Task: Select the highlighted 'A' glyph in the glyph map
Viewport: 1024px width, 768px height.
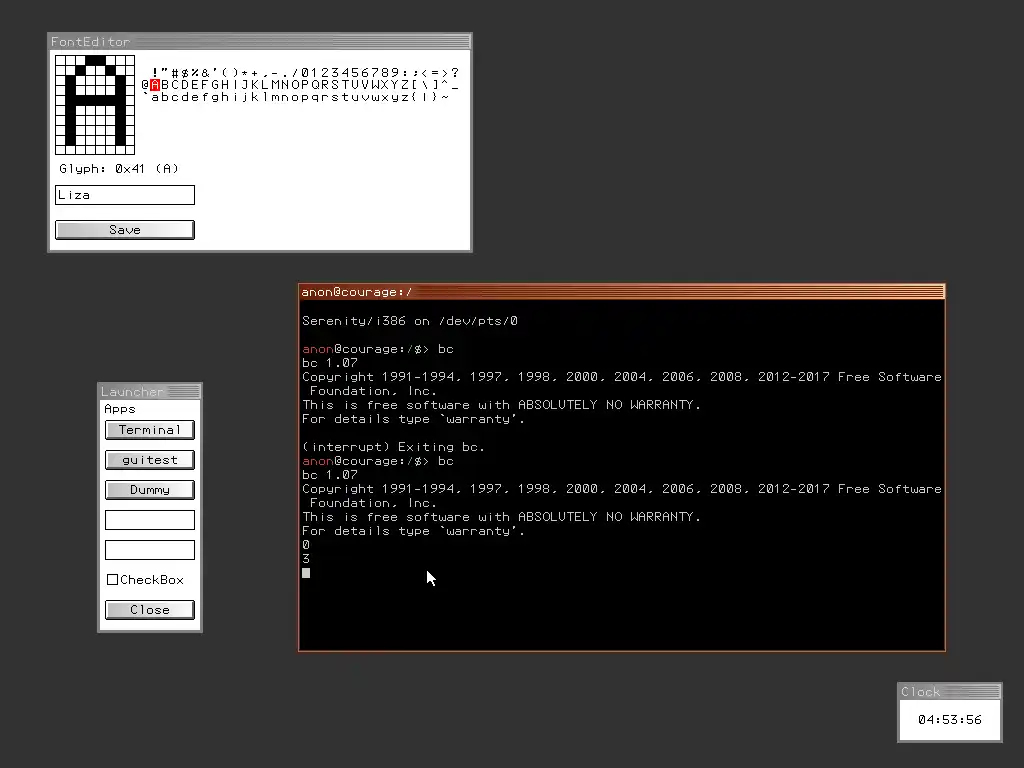Action: tap(155, 85)
